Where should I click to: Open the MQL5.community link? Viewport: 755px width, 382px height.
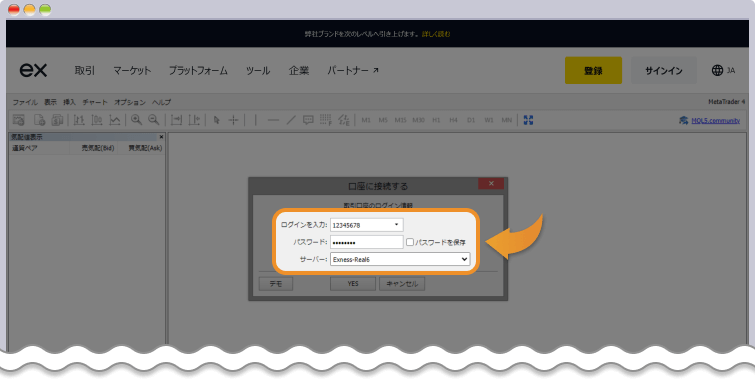click(x=716, y=120)
